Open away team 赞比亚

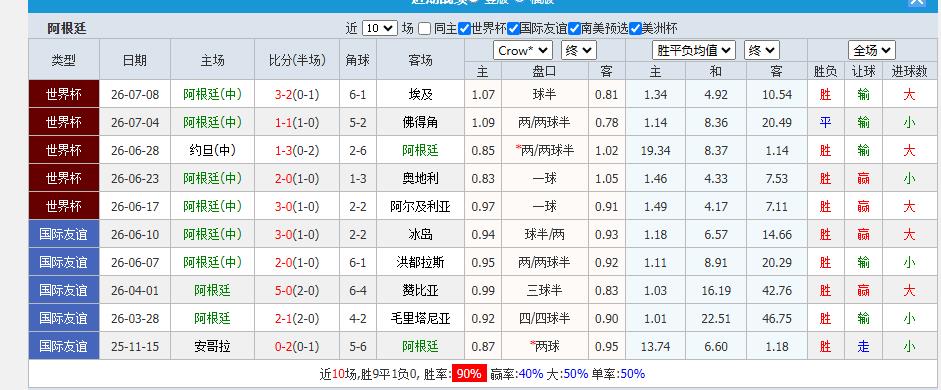pyautogui.click(x=420, y=290)
